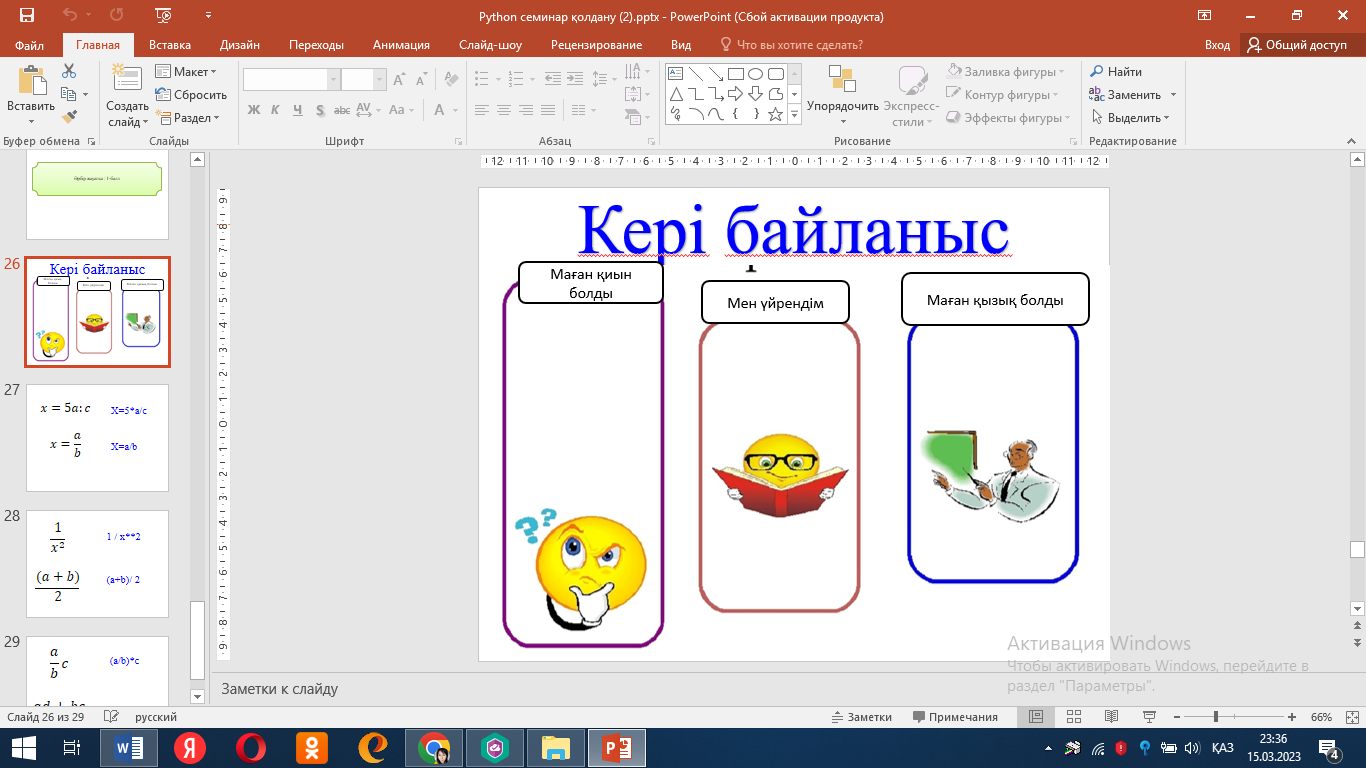The image size is (1366, 768).
Task: Open the Вставка ribbon tab
Action: coord(170,45)
